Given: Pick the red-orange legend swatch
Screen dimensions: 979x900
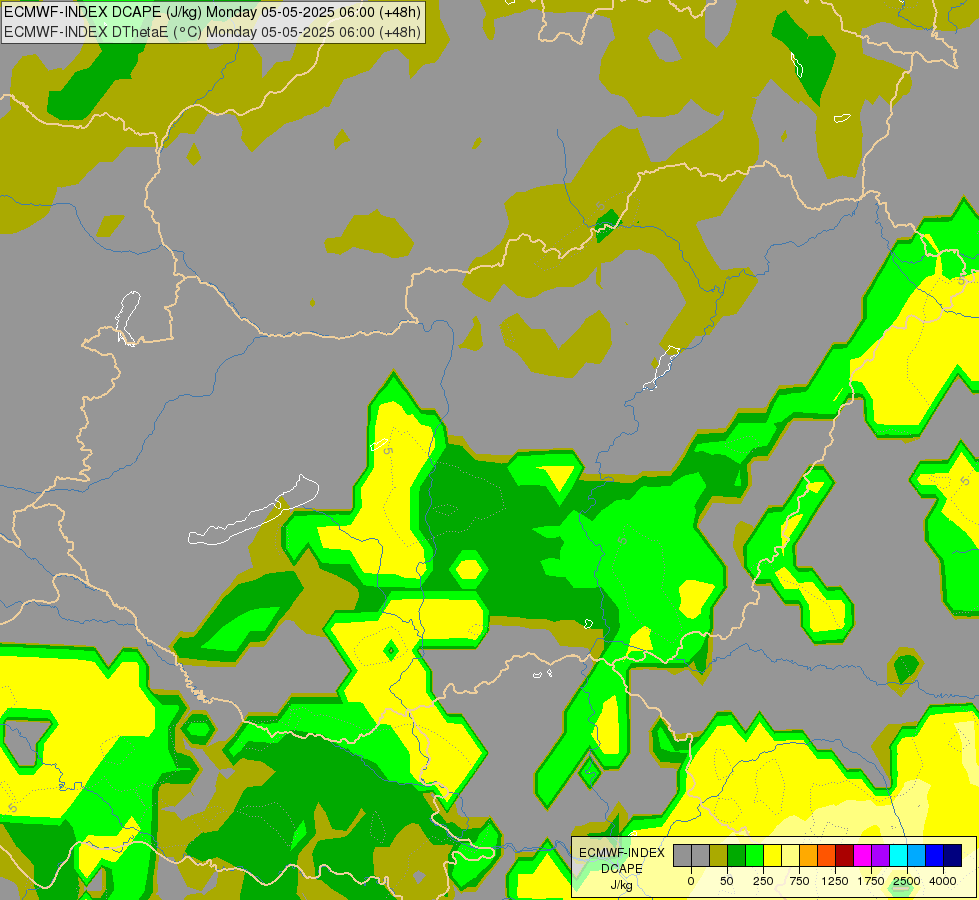Looking at the screenshot, I should click(827, 855).
